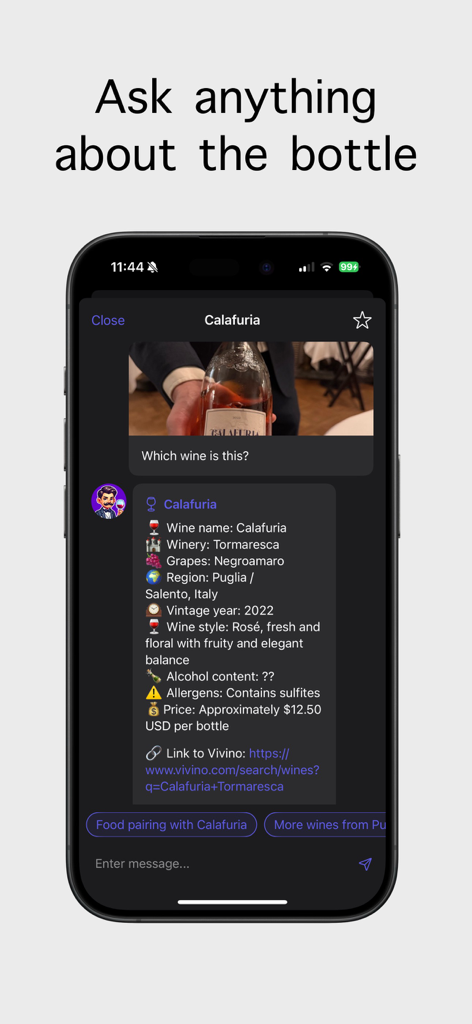Tap the Wi-Fi icon in status bar
Screen dimensions: 472x1024
(326, 267)
